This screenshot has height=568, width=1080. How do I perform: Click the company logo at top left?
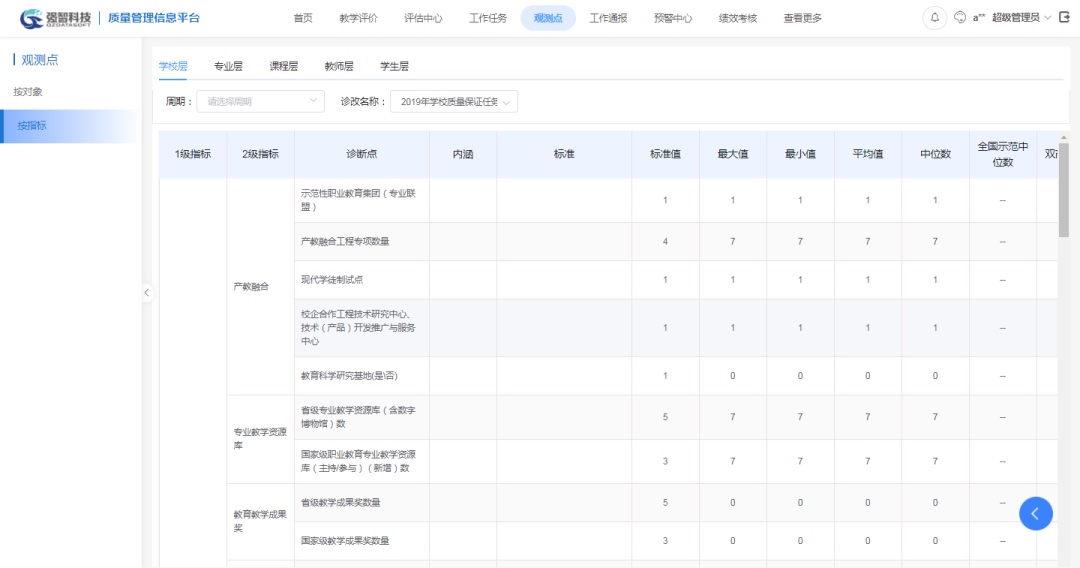tap(56, 18)
